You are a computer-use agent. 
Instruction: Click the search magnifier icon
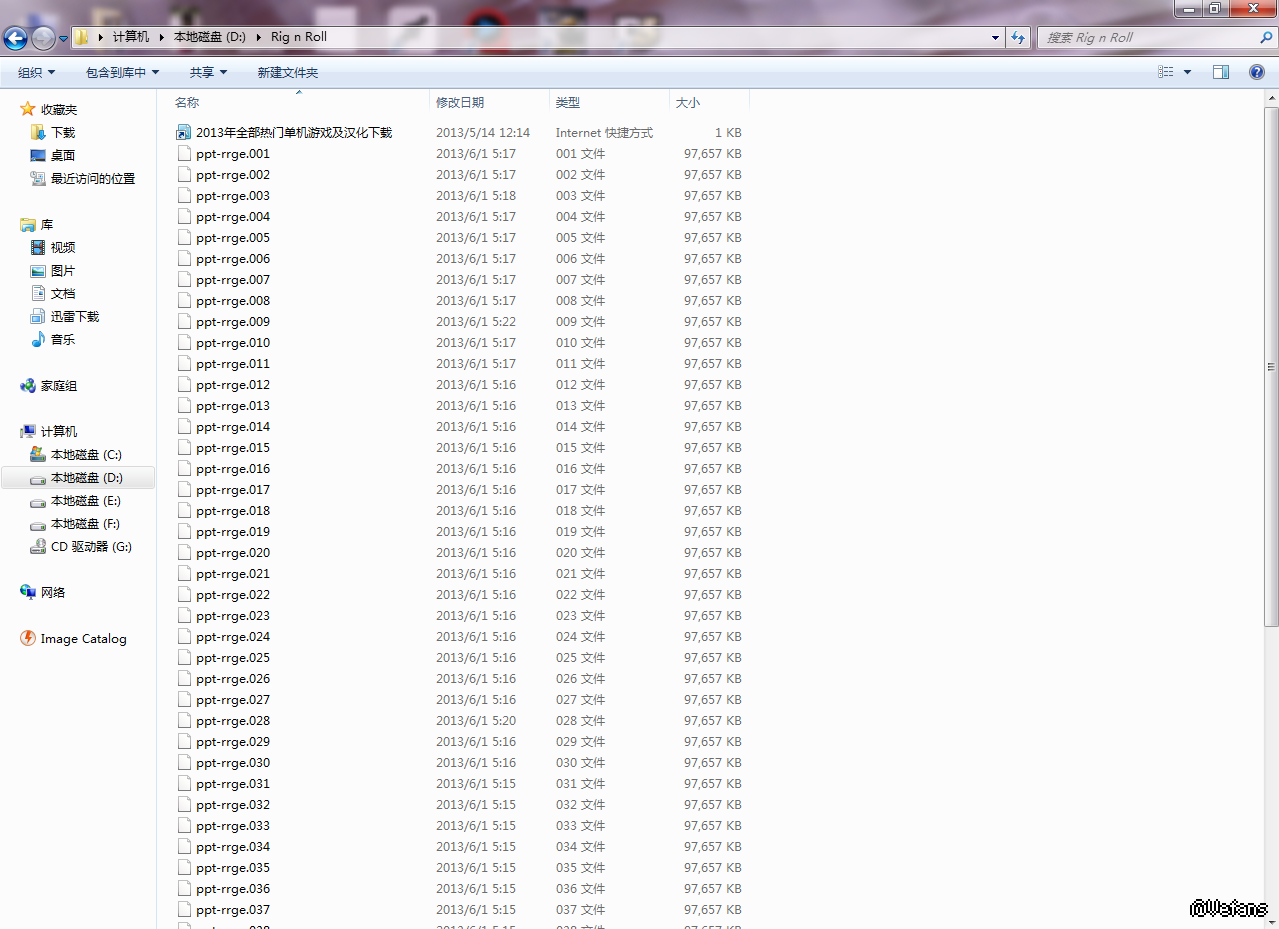[x=1265, y=37]
